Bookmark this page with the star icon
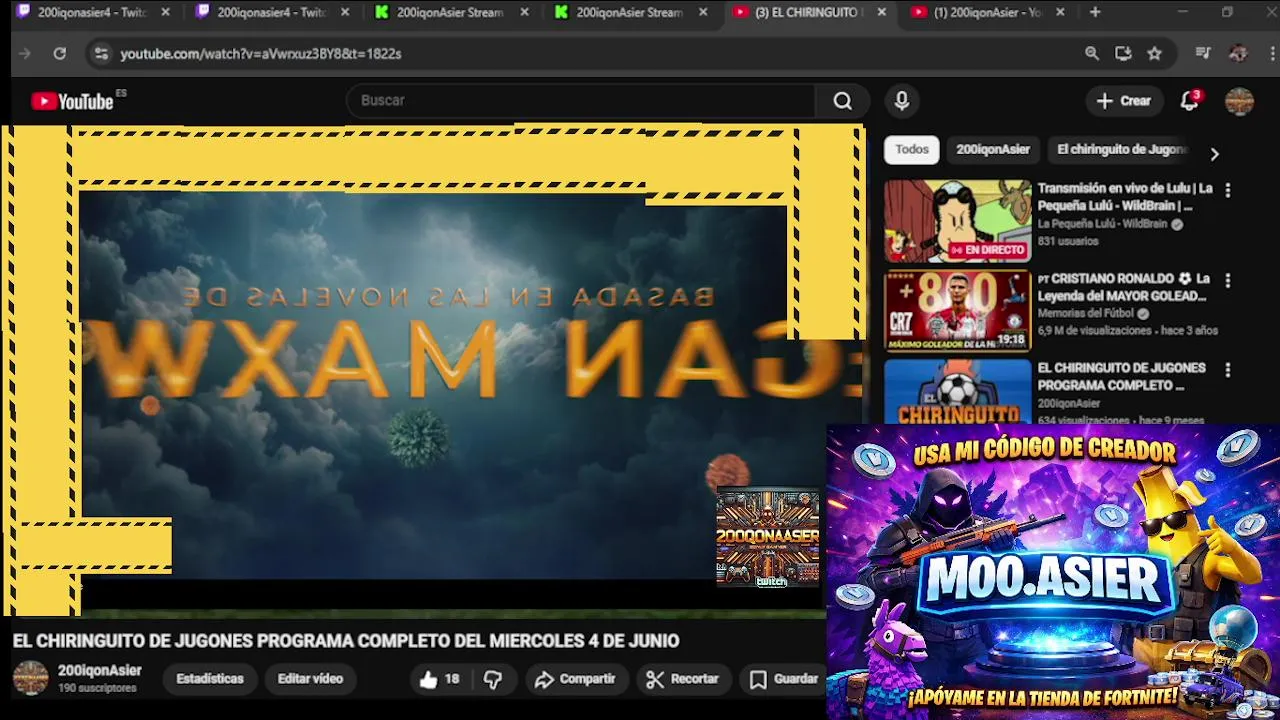 tap(1155, 54)
